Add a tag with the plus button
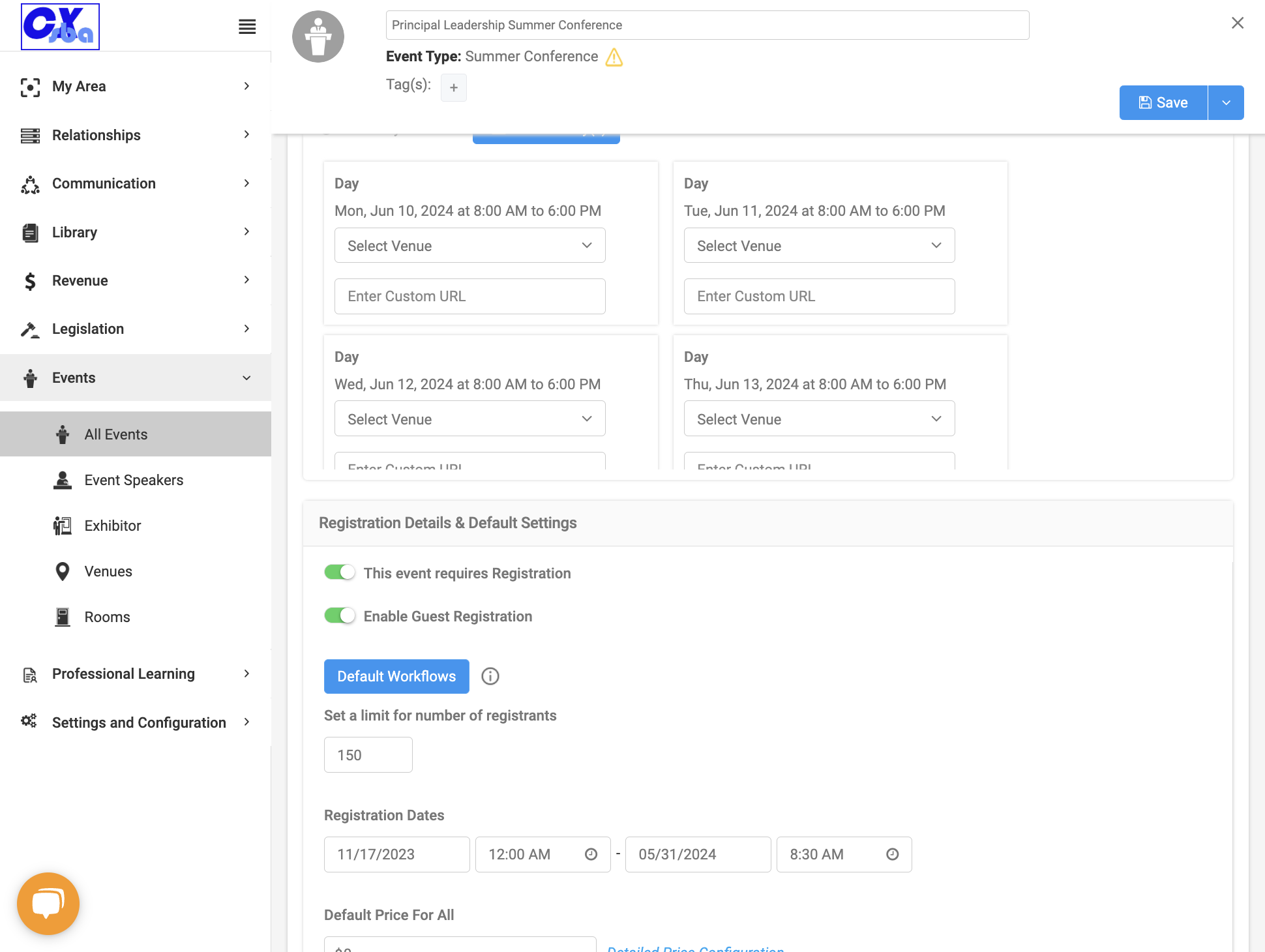Image resolution: width=1265 pixels, height=952 pixels. [x=454, y=87]
